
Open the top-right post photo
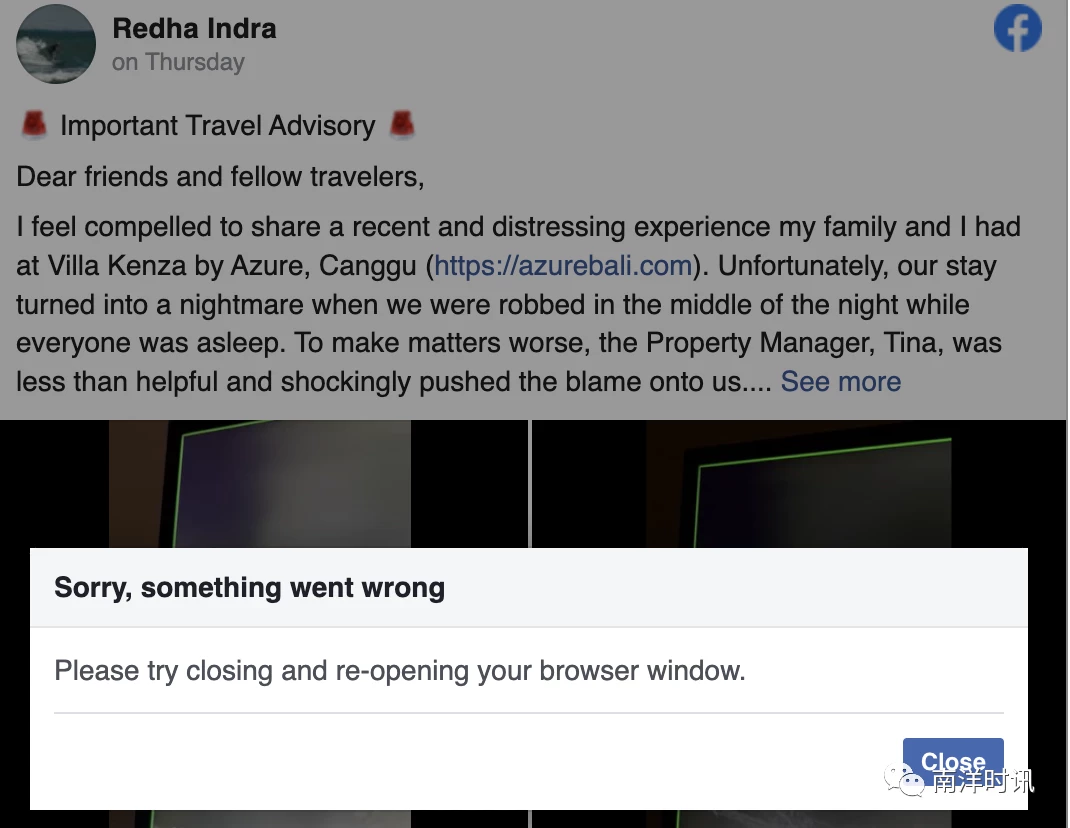pos(798,483)
